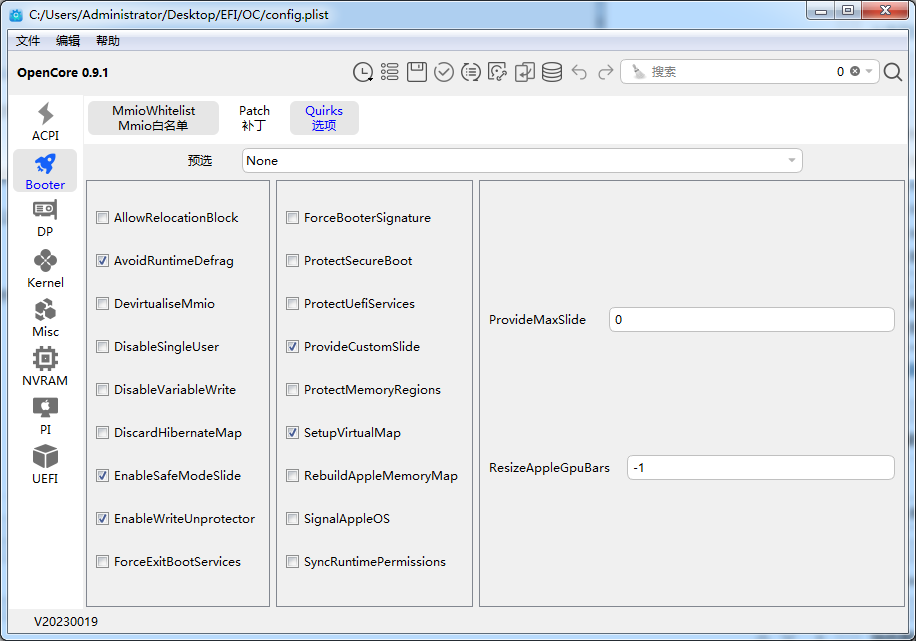Uncheck the AvoidRuntimeDefrag option
The height and width of the screenshot is (641, 916).
click(x=103, y=261)
